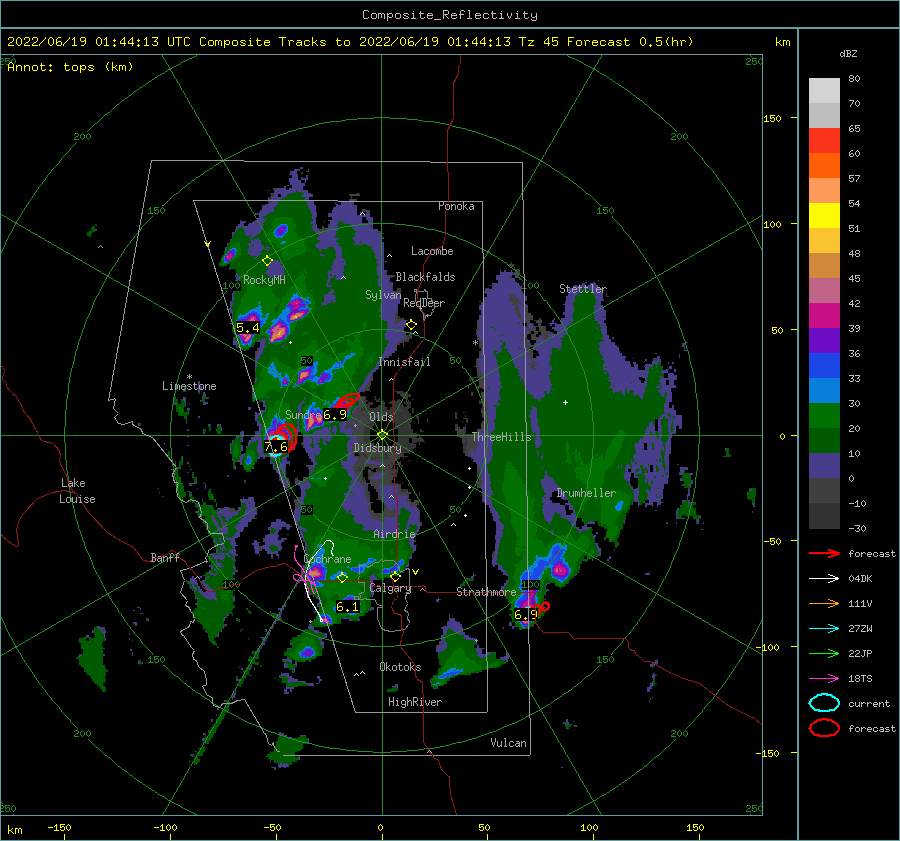
Task: Click the Innisfail city label
Action: (404, 362)
